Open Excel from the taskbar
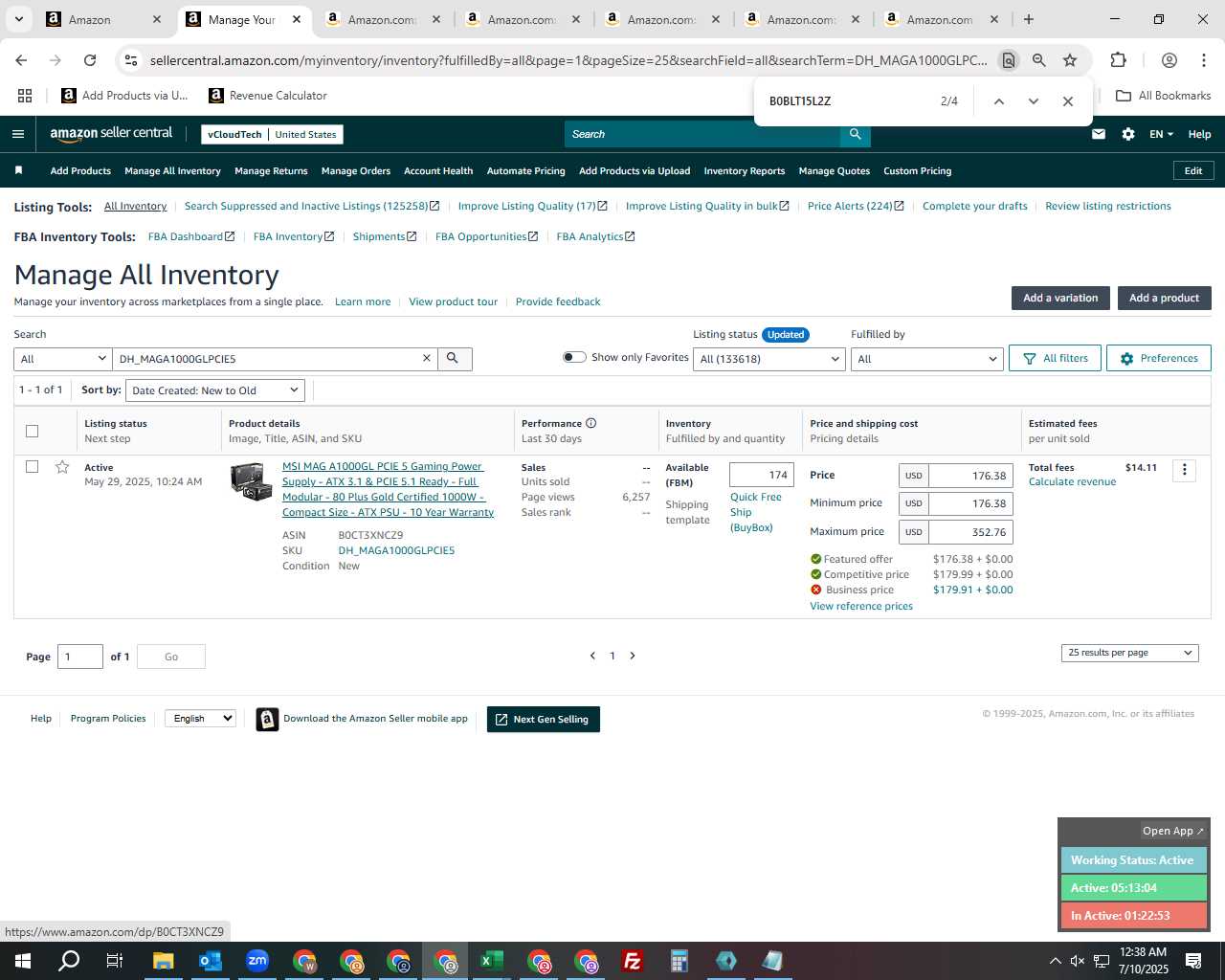This screenshot has height=980, width=1225. point(492,961)
